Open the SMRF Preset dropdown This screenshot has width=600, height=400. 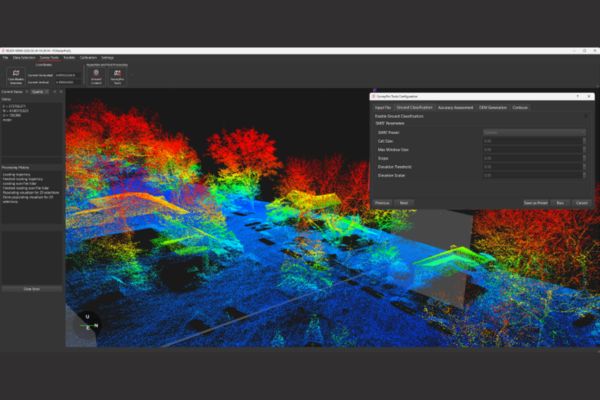coord(534,132)
